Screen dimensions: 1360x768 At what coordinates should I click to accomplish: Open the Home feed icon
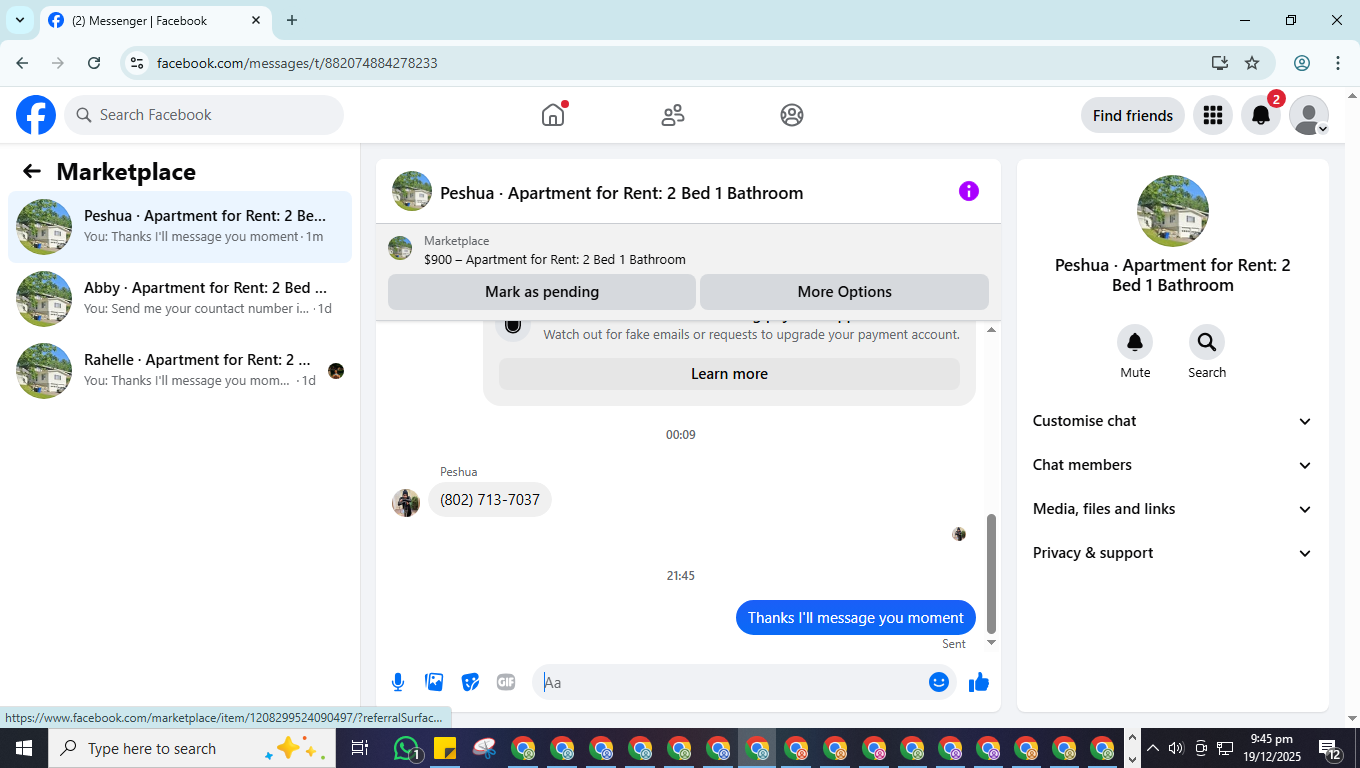[553, 115]
